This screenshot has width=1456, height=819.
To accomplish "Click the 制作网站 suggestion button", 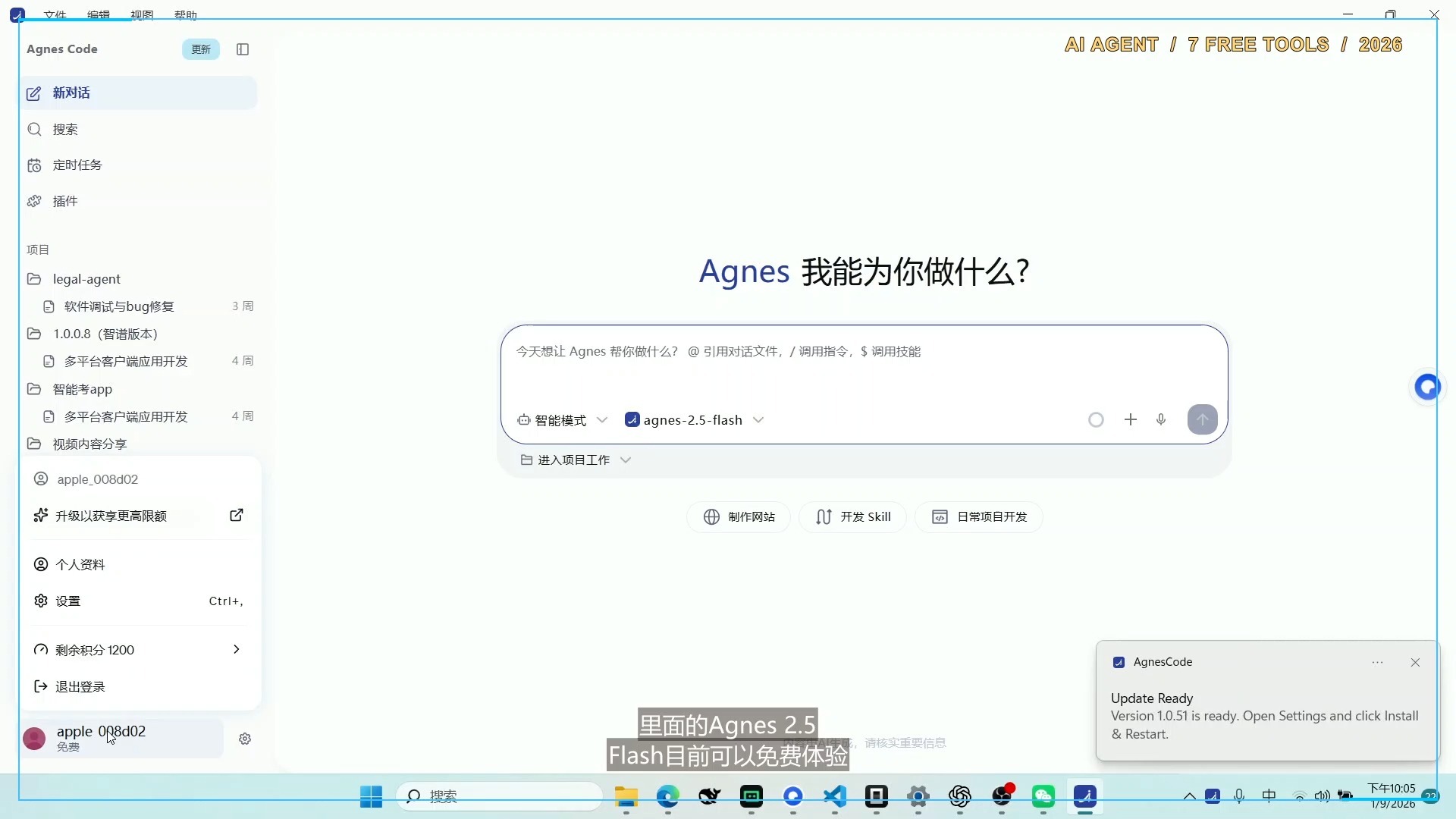I will click(x=739, y=517).
